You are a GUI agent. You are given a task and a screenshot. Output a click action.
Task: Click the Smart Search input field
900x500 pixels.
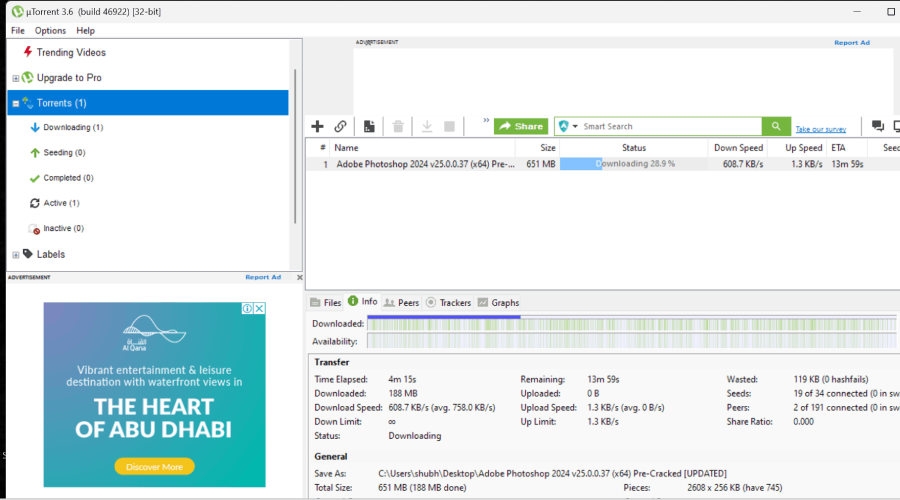[x=672, y=126]
